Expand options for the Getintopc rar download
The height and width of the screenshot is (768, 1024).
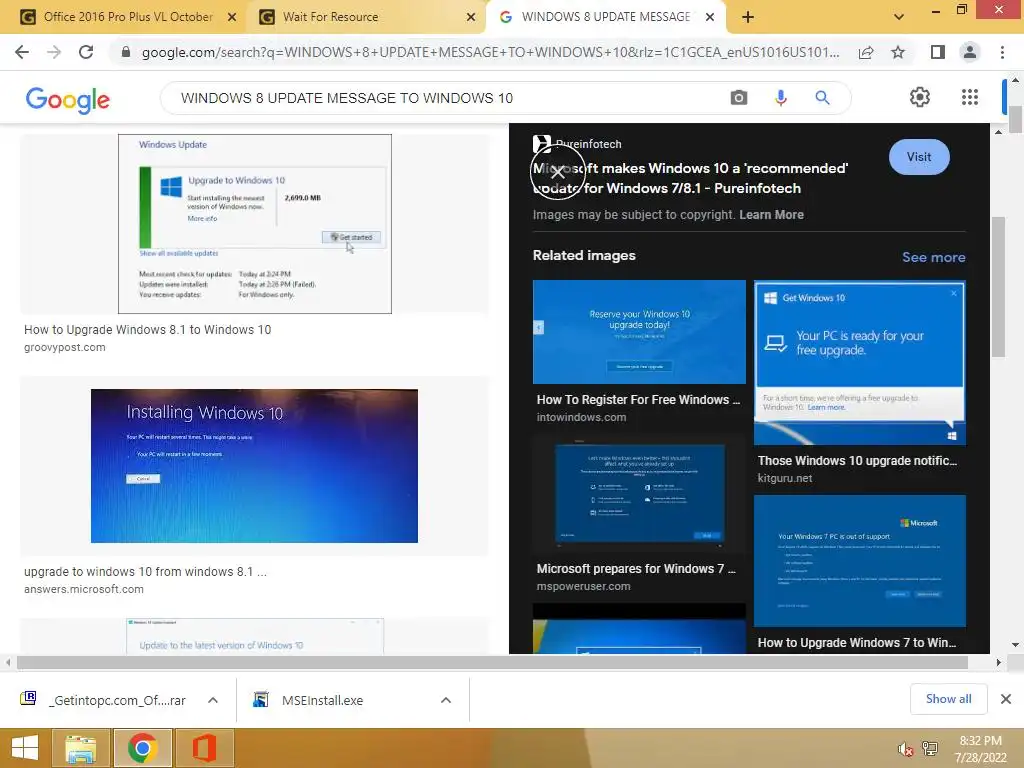(213, 700)
